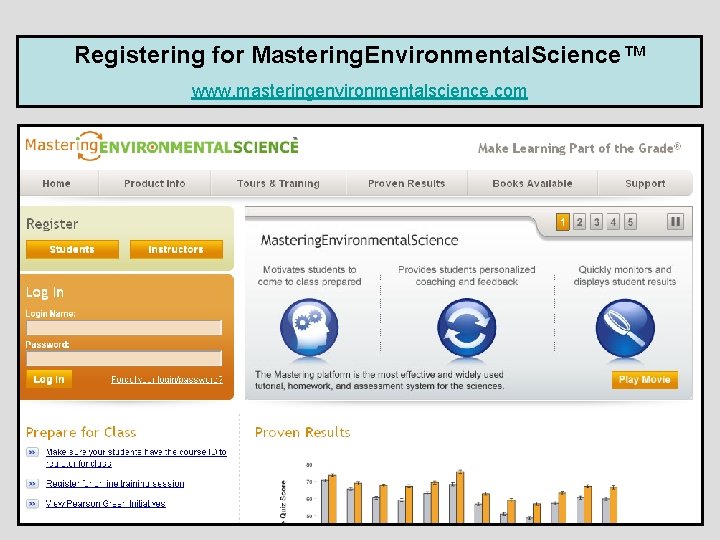720x540 pixels.
Task: Select slide 5 in the carousel
Action: tap(630, 222)
